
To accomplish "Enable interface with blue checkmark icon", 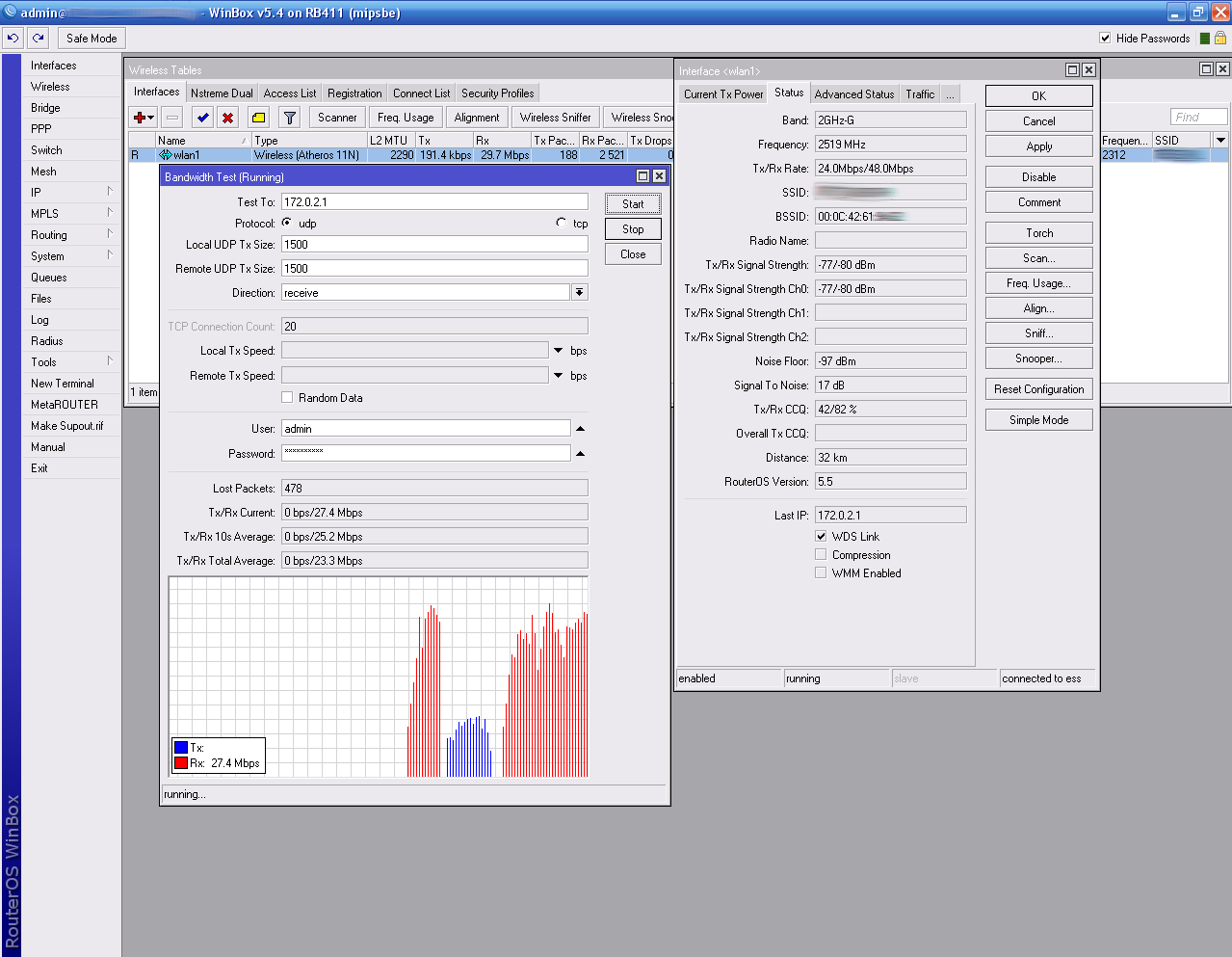I will tap(202, 118).
